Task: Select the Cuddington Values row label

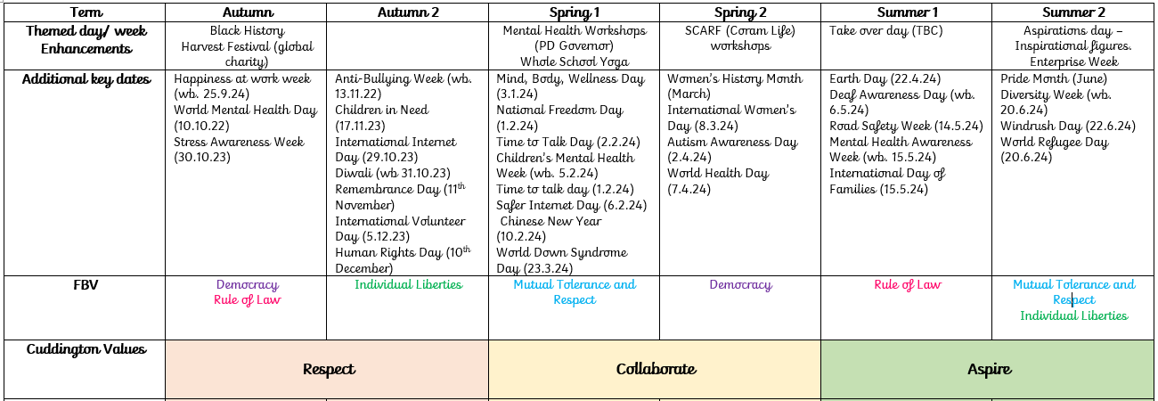Action: click(x=84, y=350)
